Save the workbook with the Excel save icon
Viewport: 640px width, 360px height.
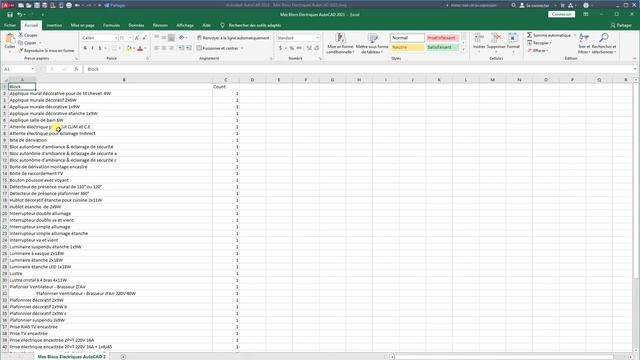click(10, 14)
